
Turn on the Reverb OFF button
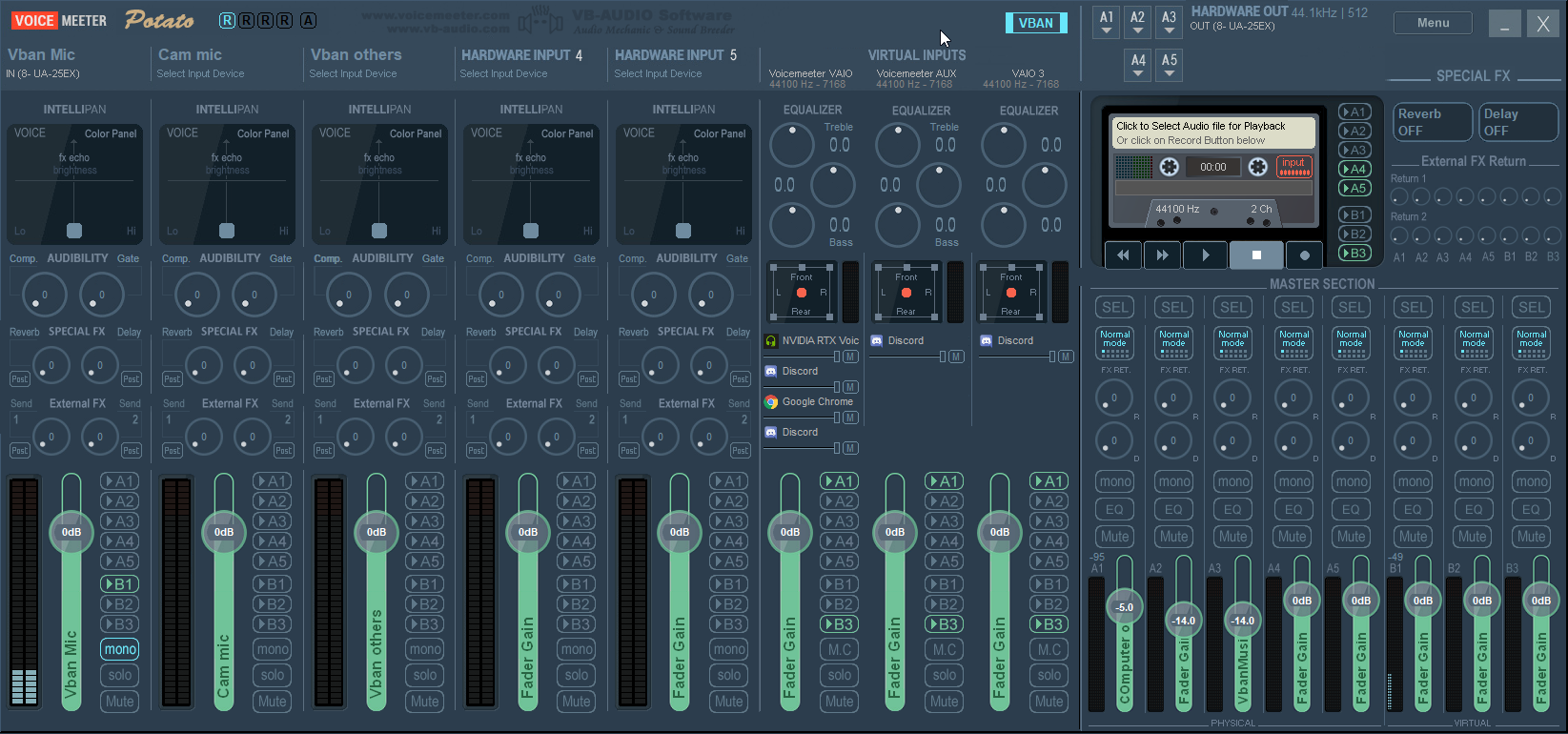coord(1433,122)
